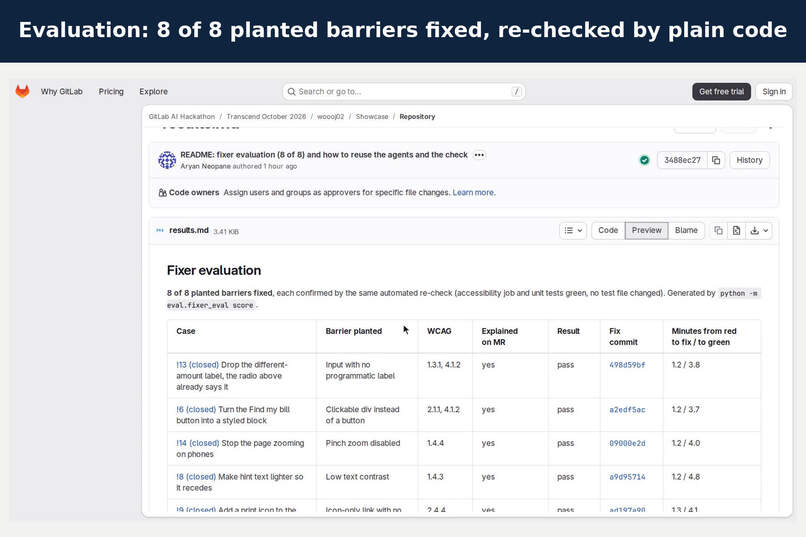Focus the Search or go to field

pyautogui.click(x=404, y=91)
